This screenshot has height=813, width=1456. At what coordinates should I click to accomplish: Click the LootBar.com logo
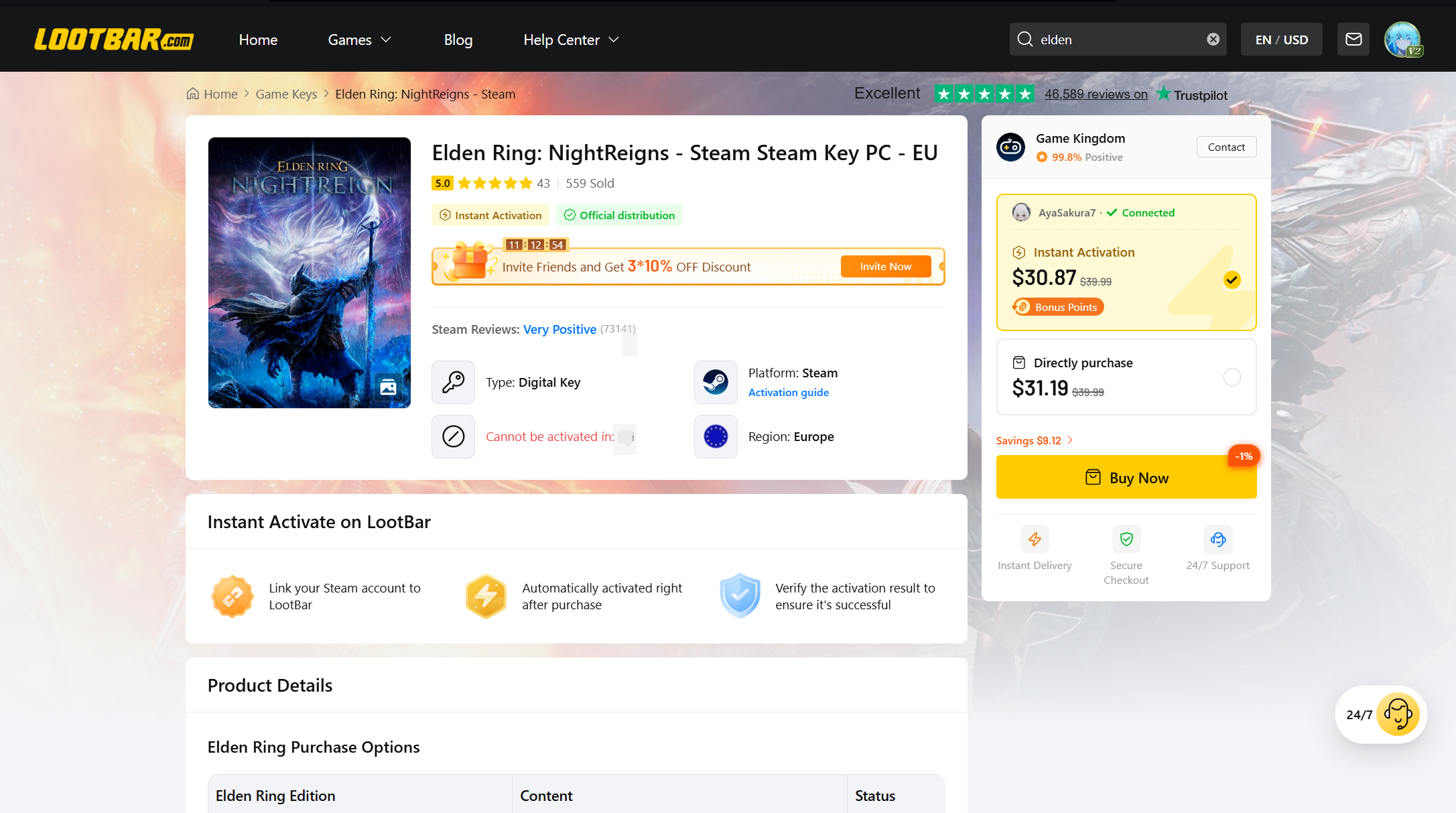tap(114, 40)
